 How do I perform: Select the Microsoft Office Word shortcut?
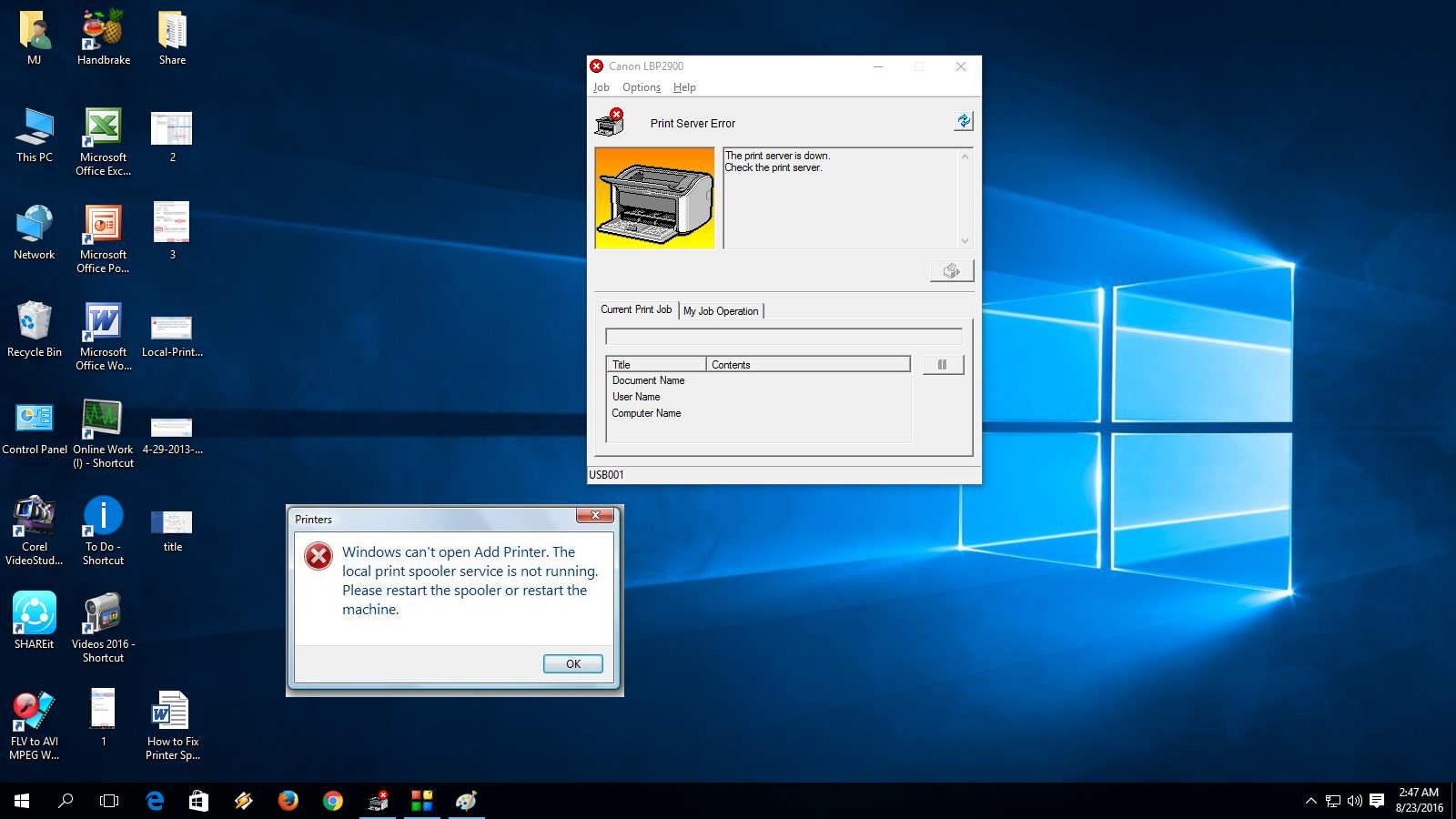tap(104, 337)
